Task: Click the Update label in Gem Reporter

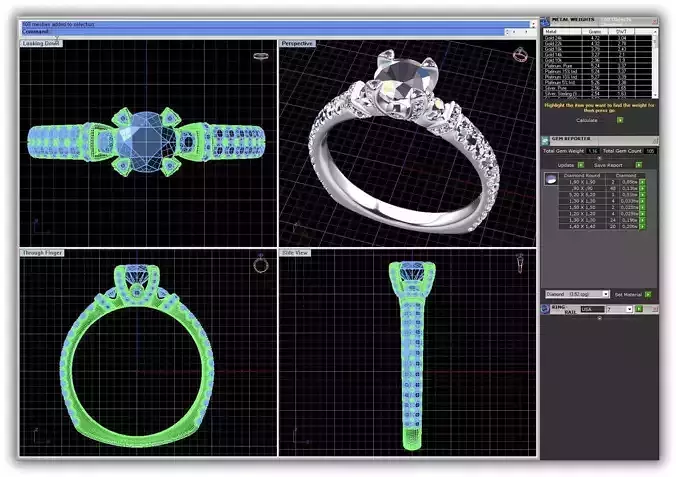Action: click(566, 165)
